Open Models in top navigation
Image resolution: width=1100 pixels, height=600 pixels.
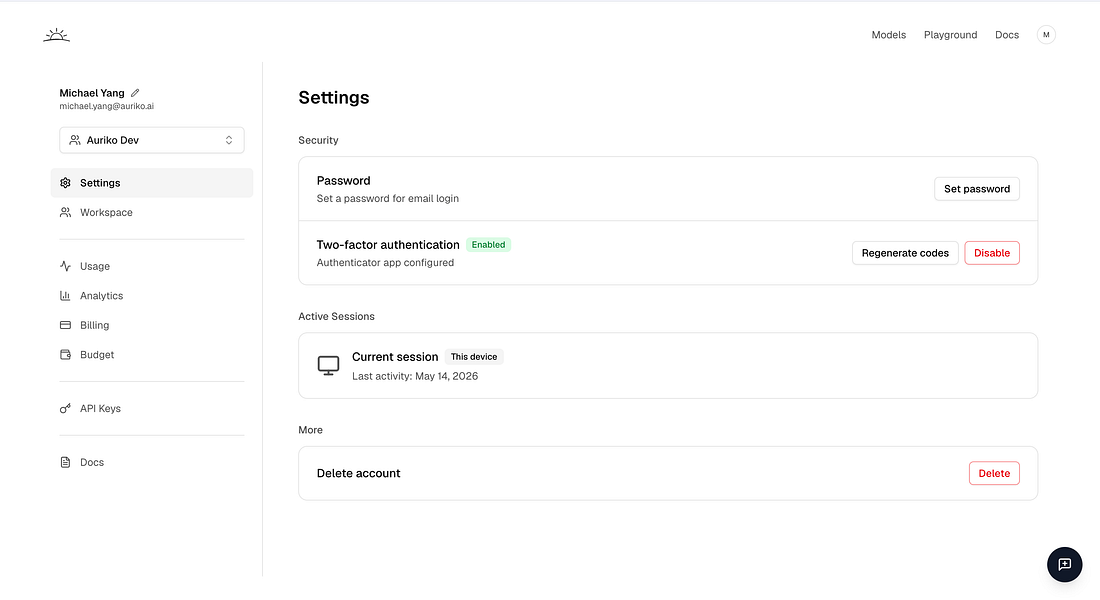(x=888, y=35)
